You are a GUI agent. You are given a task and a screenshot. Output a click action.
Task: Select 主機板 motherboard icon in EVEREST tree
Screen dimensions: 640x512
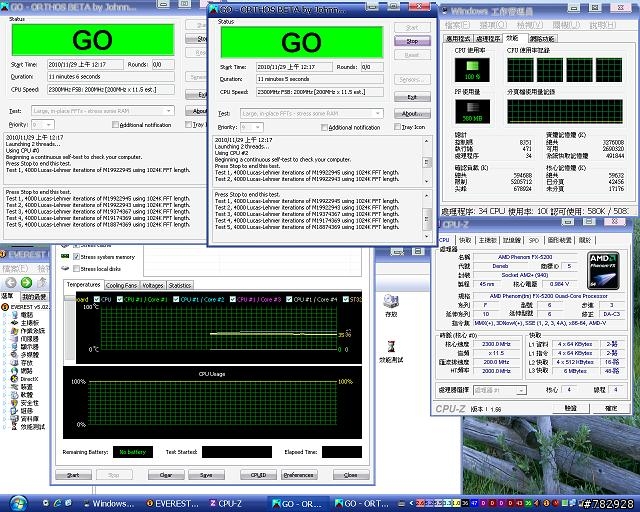coord(15,323)
